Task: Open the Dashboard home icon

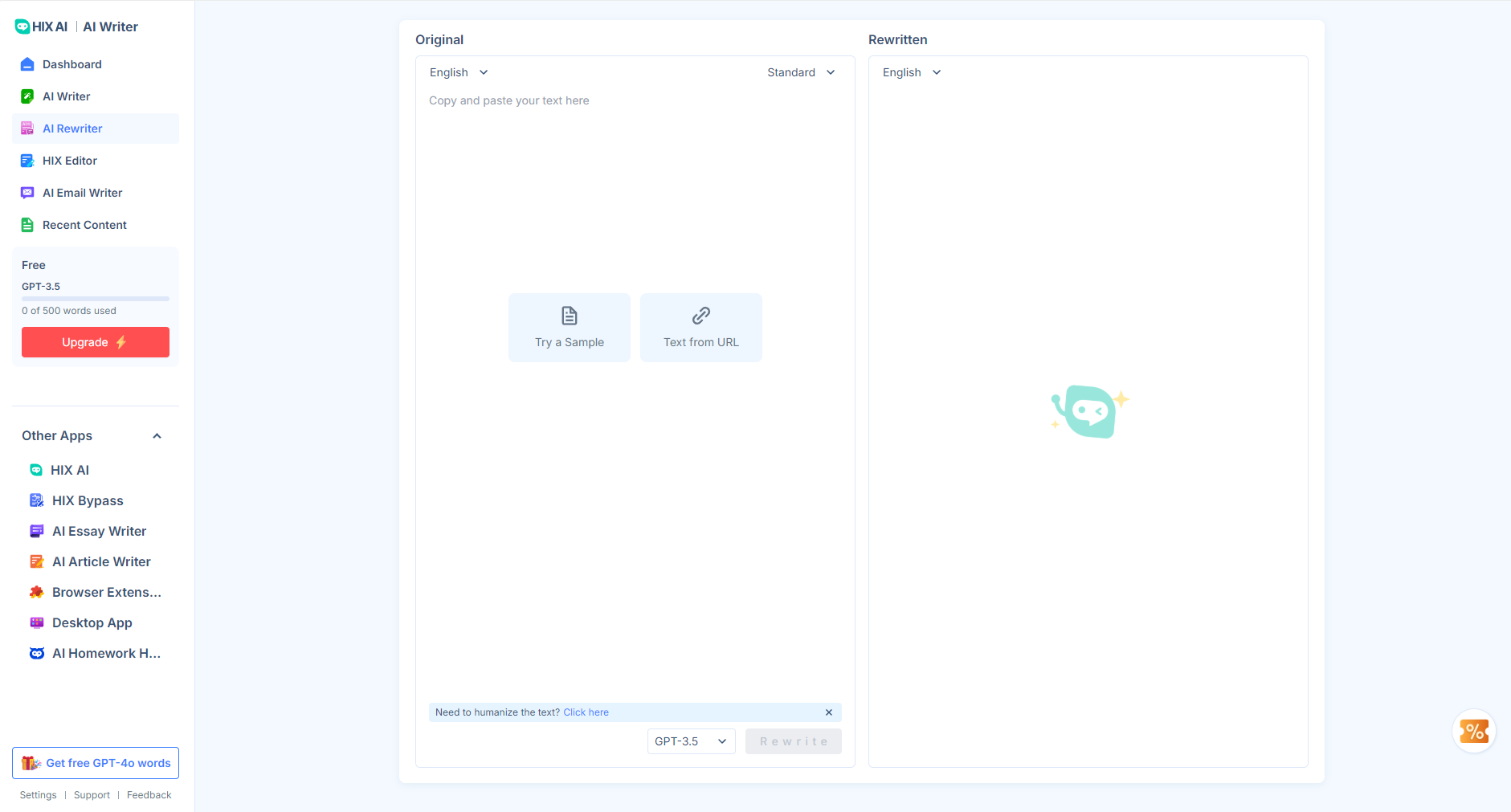Action: (x=27, y=64)
